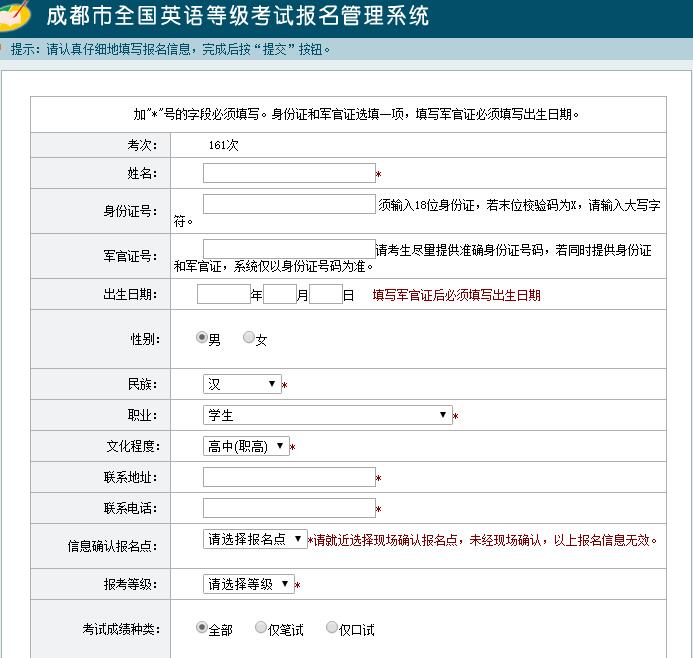Focus the birth year field
Screen dimensions: 693x658
(x=224, y=294)
